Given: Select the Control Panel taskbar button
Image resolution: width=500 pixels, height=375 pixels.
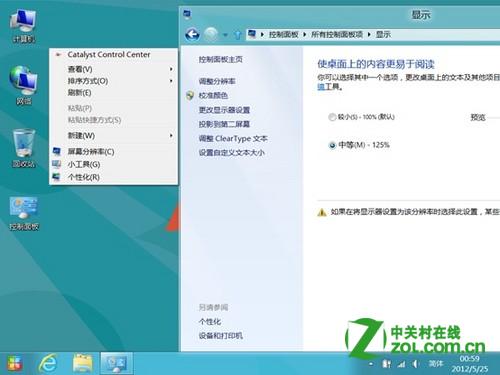Looking at the screenshot, I should tap(116, 363).
